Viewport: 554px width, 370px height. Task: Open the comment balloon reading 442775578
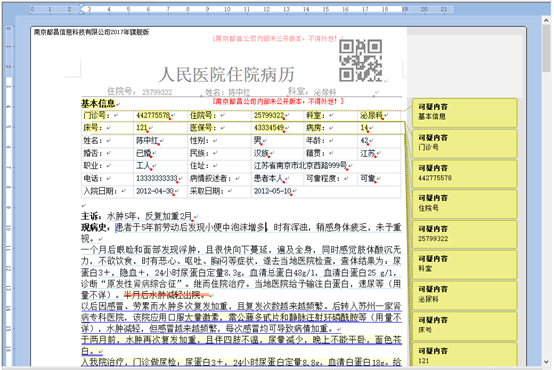pos(464,174)
